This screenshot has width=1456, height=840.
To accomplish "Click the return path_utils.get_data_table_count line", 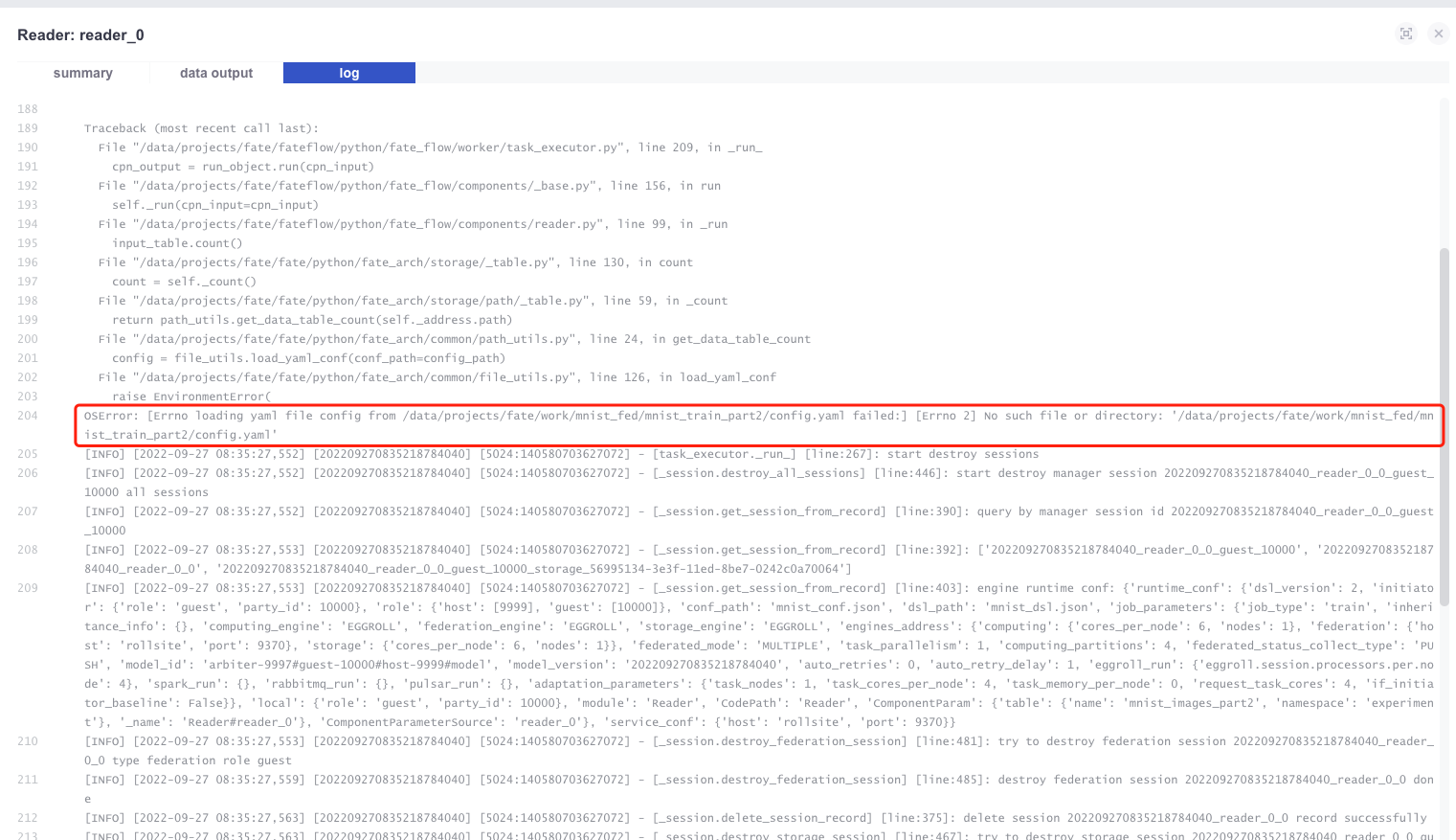I will (x=312, y=320).
